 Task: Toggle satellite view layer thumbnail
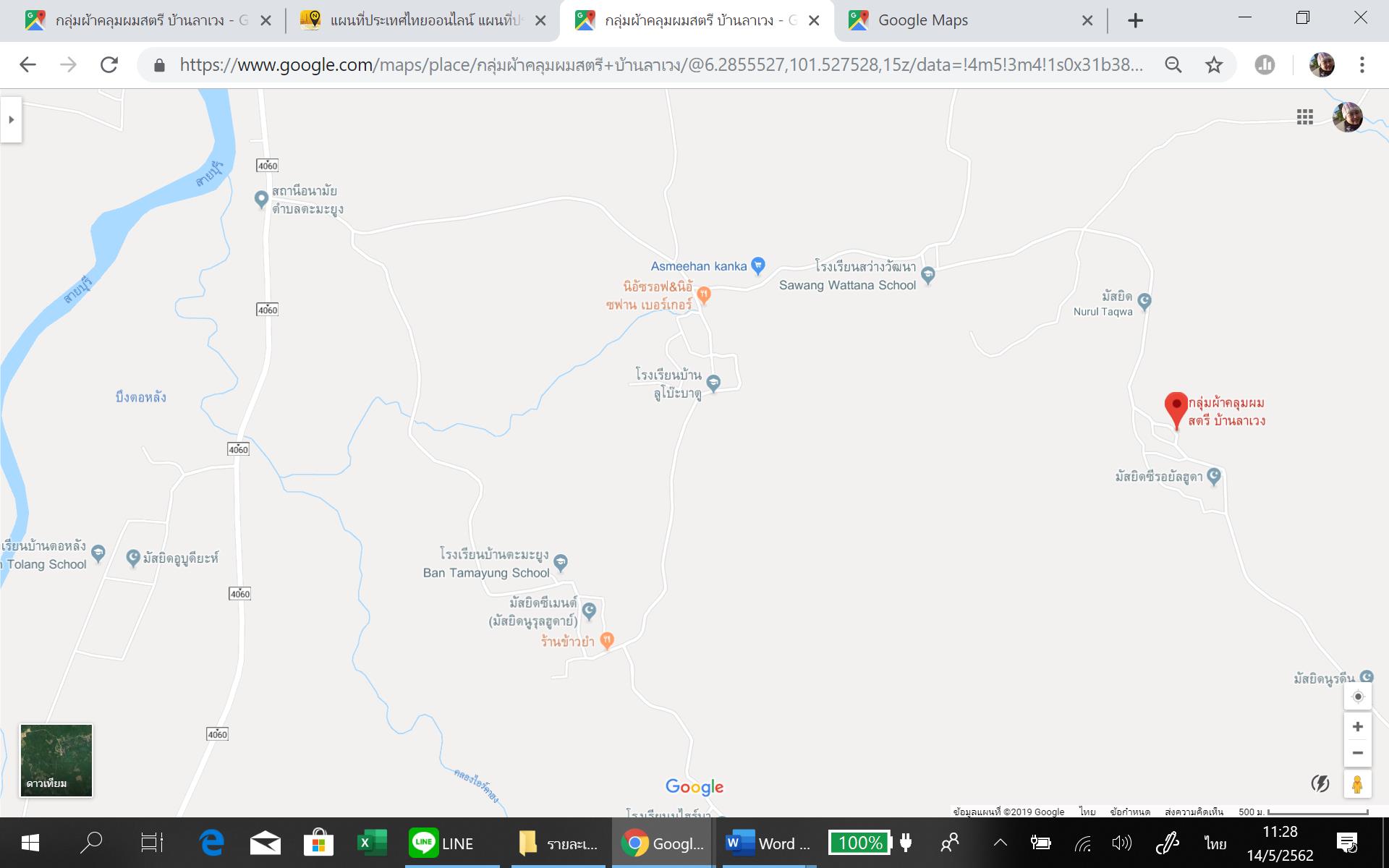[56, 760]
